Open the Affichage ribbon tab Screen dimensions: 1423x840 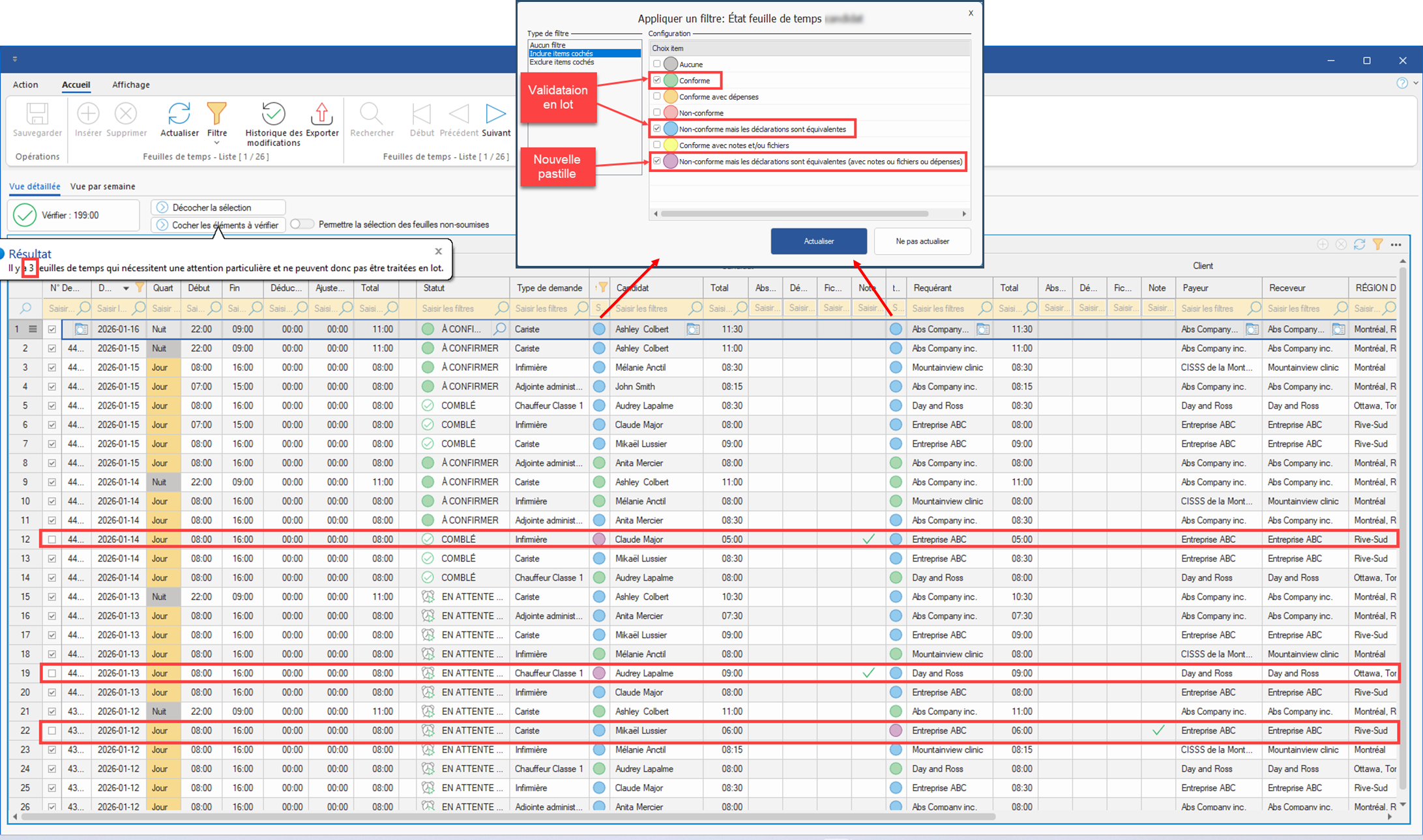click(130, 85)
